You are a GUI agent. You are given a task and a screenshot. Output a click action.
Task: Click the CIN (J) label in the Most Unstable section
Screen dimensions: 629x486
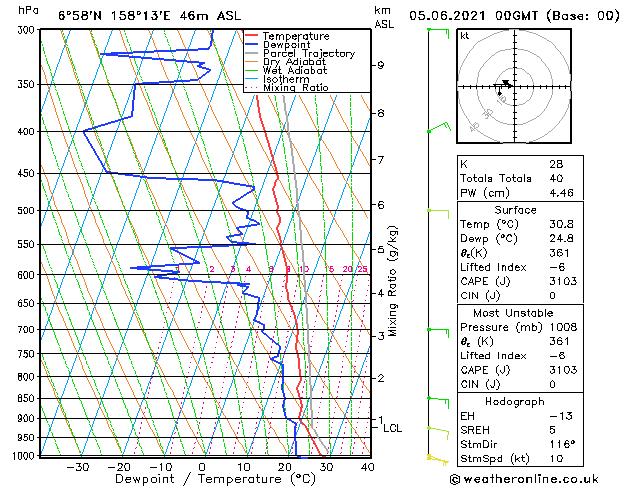(x=480, y=384)
